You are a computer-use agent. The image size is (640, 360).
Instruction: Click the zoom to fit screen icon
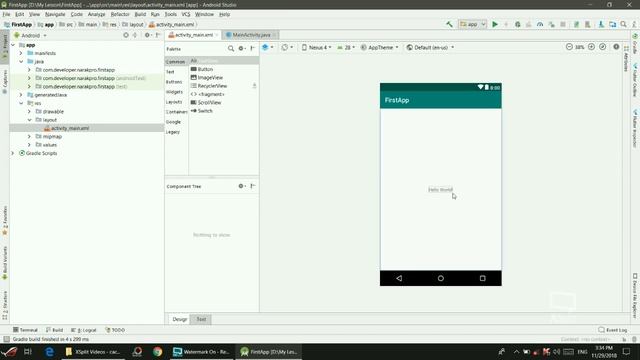(x=602, y=47)
